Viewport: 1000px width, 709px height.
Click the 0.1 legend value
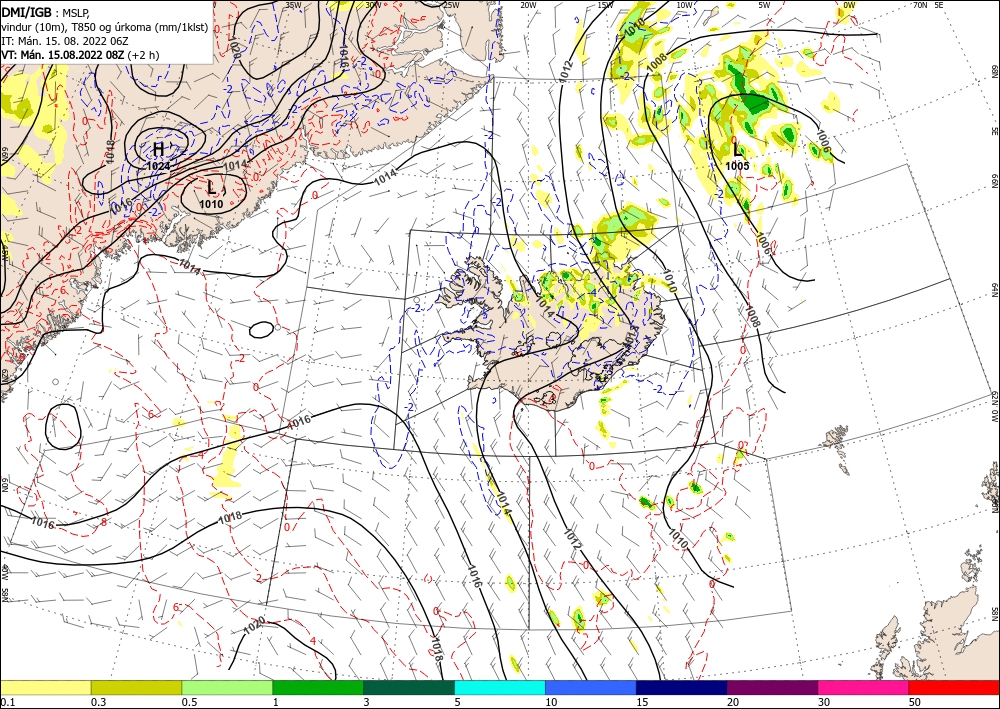point(6,702)
